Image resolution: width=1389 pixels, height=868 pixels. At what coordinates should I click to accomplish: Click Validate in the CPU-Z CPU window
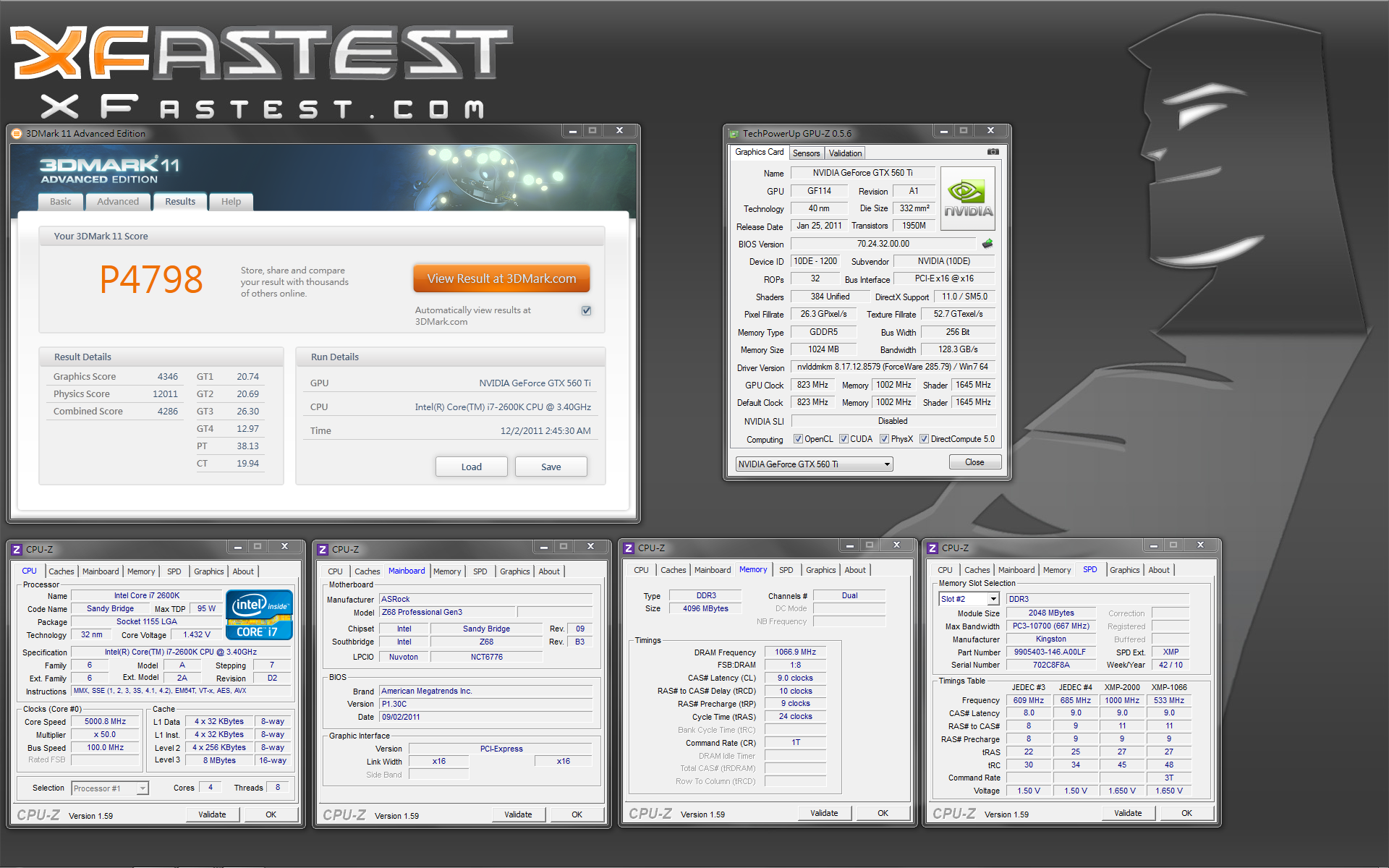coord(212,814)
